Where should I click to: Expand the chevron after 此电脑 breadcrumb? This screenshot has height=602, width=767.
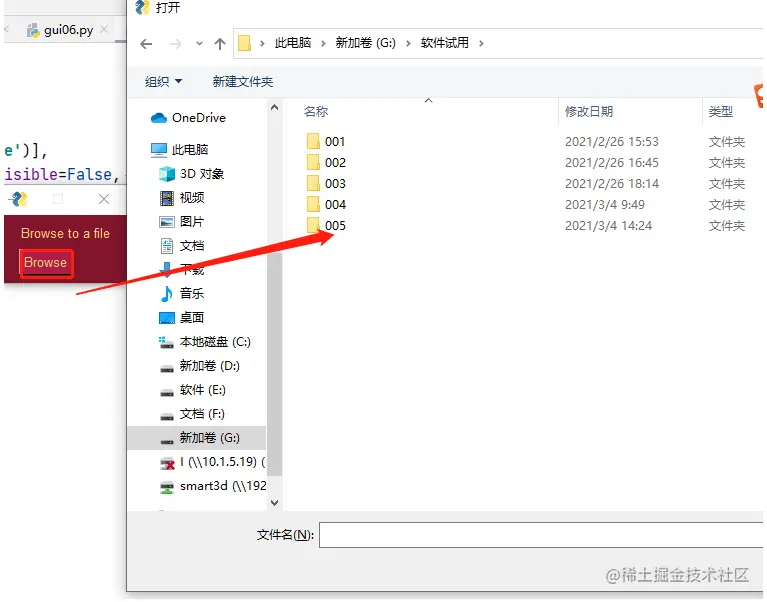coord(323,44)
